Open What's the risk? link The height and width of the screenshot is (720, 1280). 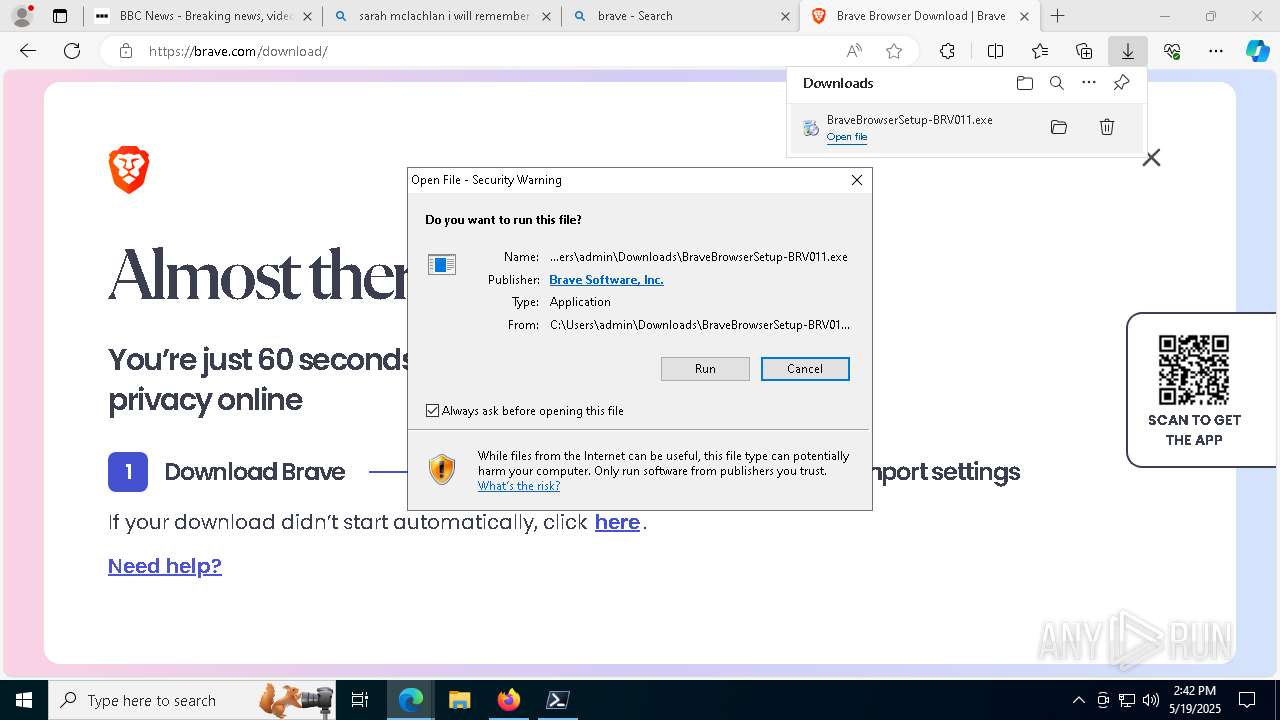coord(519,486)
